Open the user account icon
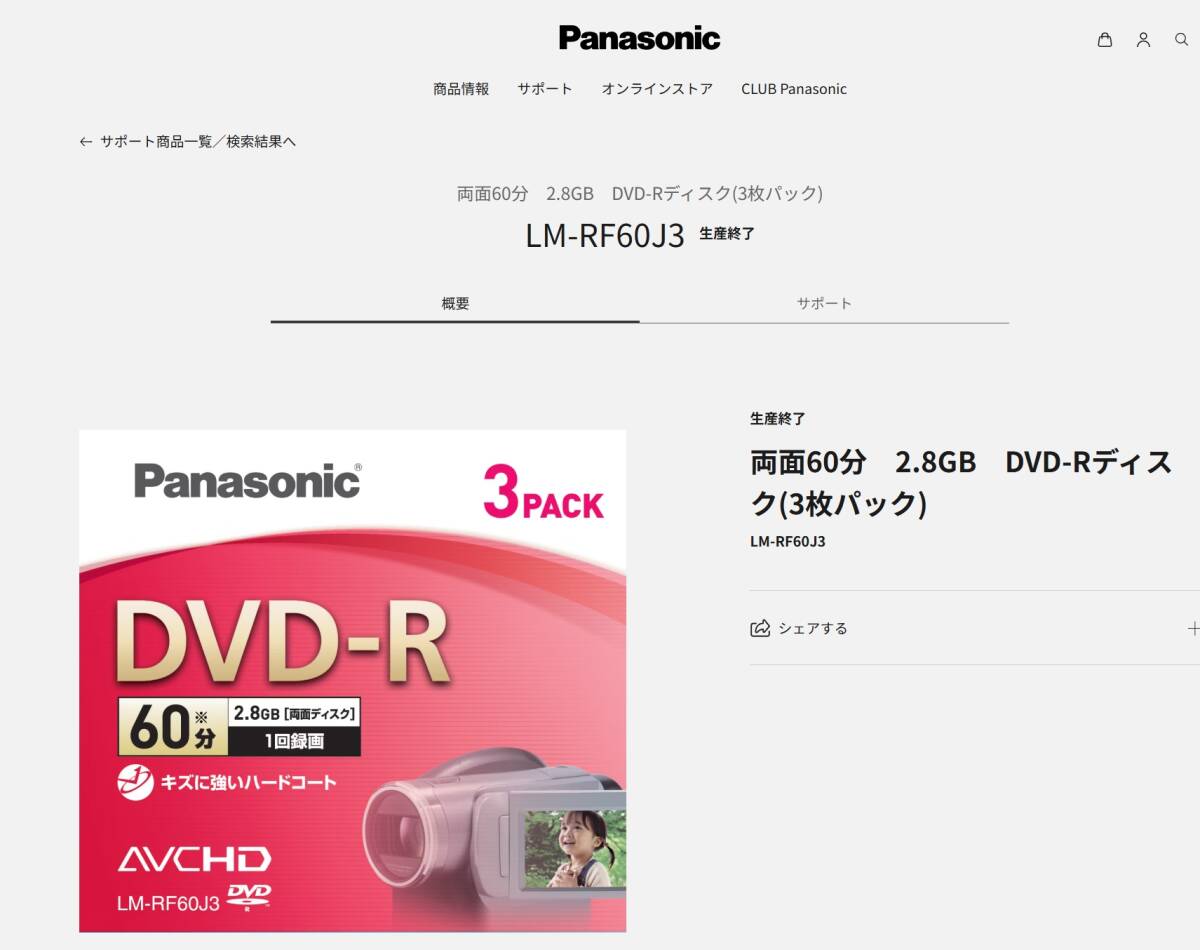Viewport: 1200px width, 950px height. pos(1143,40)
